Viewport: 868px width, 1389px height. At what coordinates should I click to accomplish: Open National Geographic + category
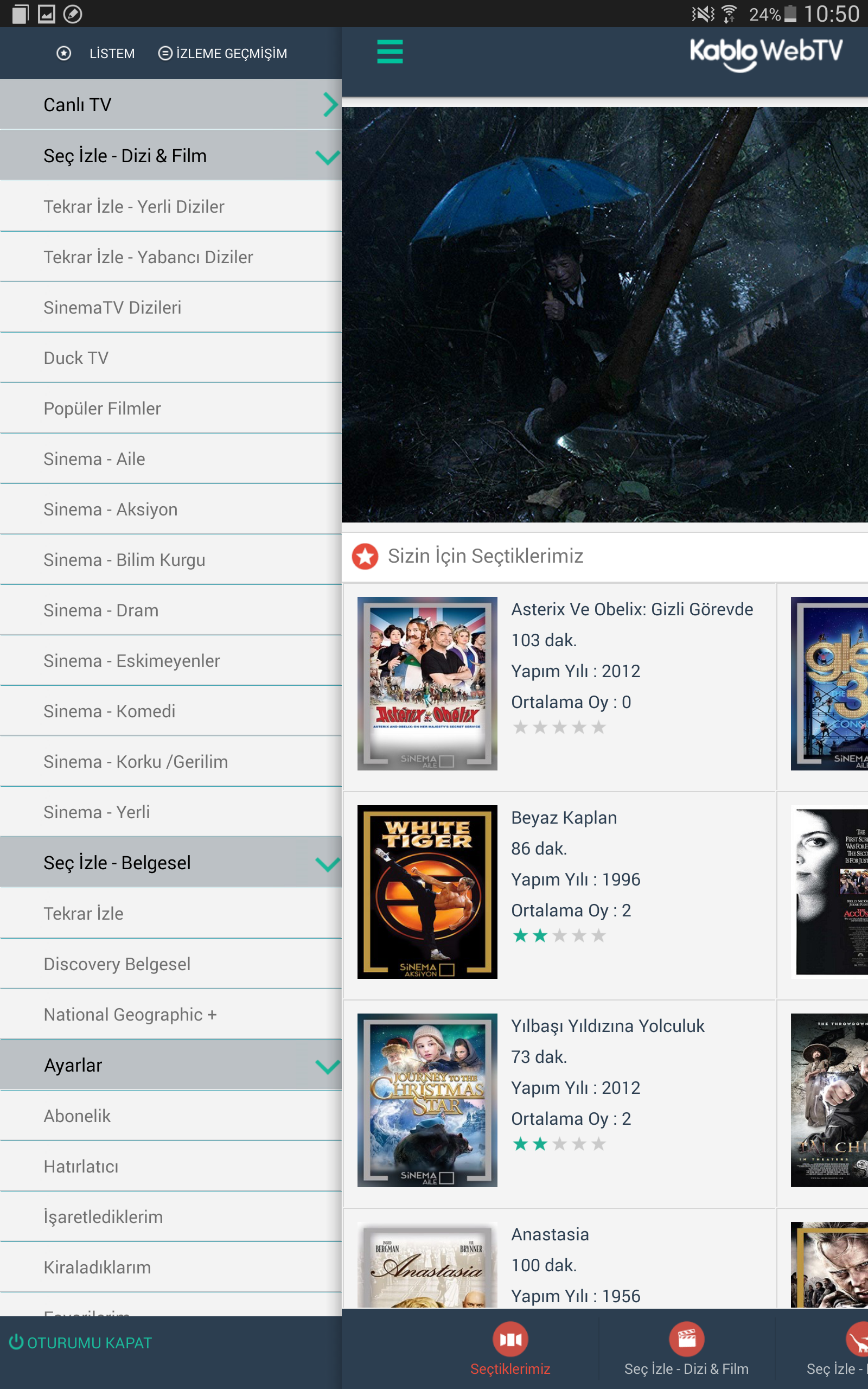(171, 1015)
